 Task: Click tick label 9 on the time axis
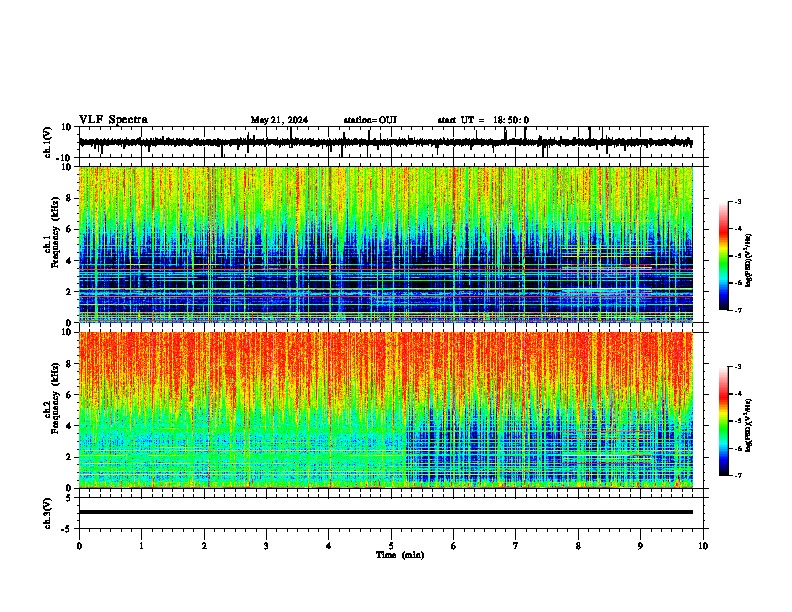[x=640, y=546]
